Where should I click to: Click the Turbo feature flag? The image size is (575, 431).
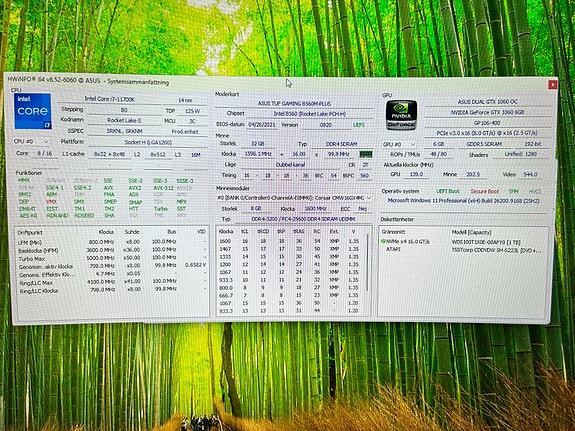tap(161, 209)
